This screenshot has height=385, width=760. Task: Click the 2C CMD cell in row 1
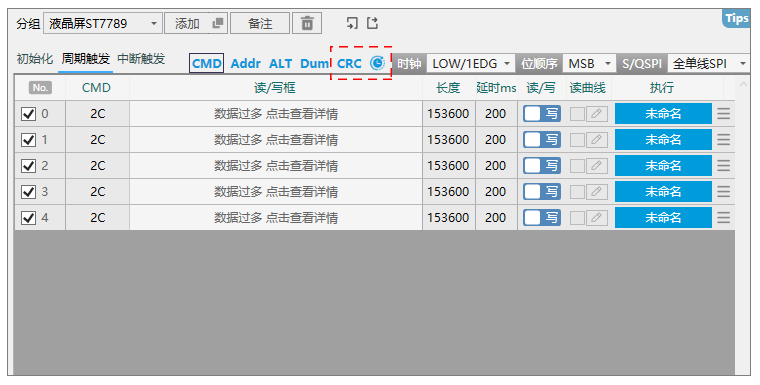coord(97,140)
